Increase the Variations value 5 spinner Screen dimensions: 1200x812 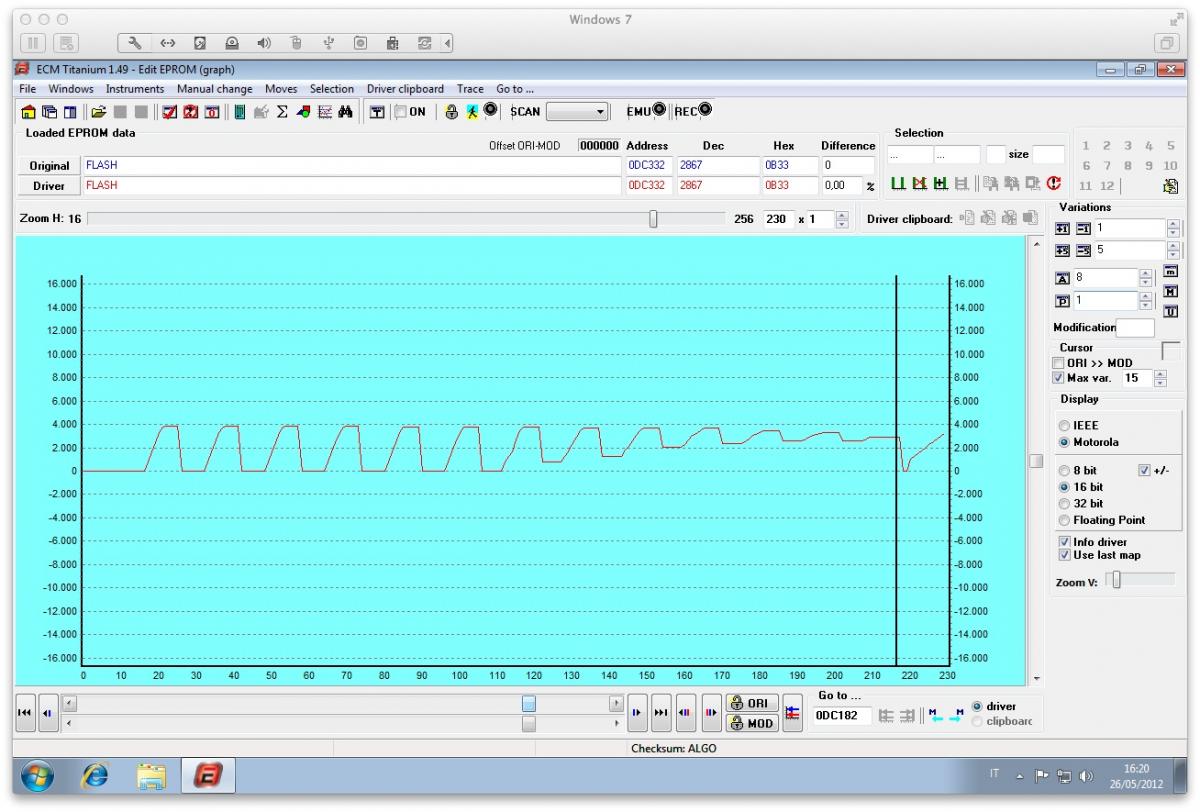(x=1173, y=246)
